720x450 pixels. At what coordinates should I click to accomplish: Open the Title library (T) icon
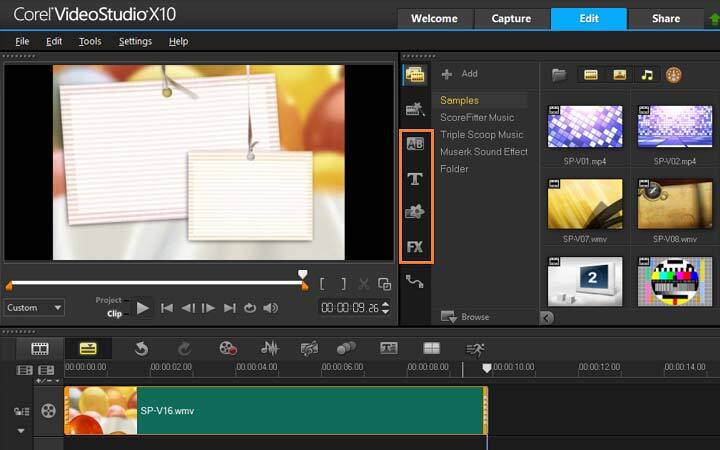tap(415, 178)
